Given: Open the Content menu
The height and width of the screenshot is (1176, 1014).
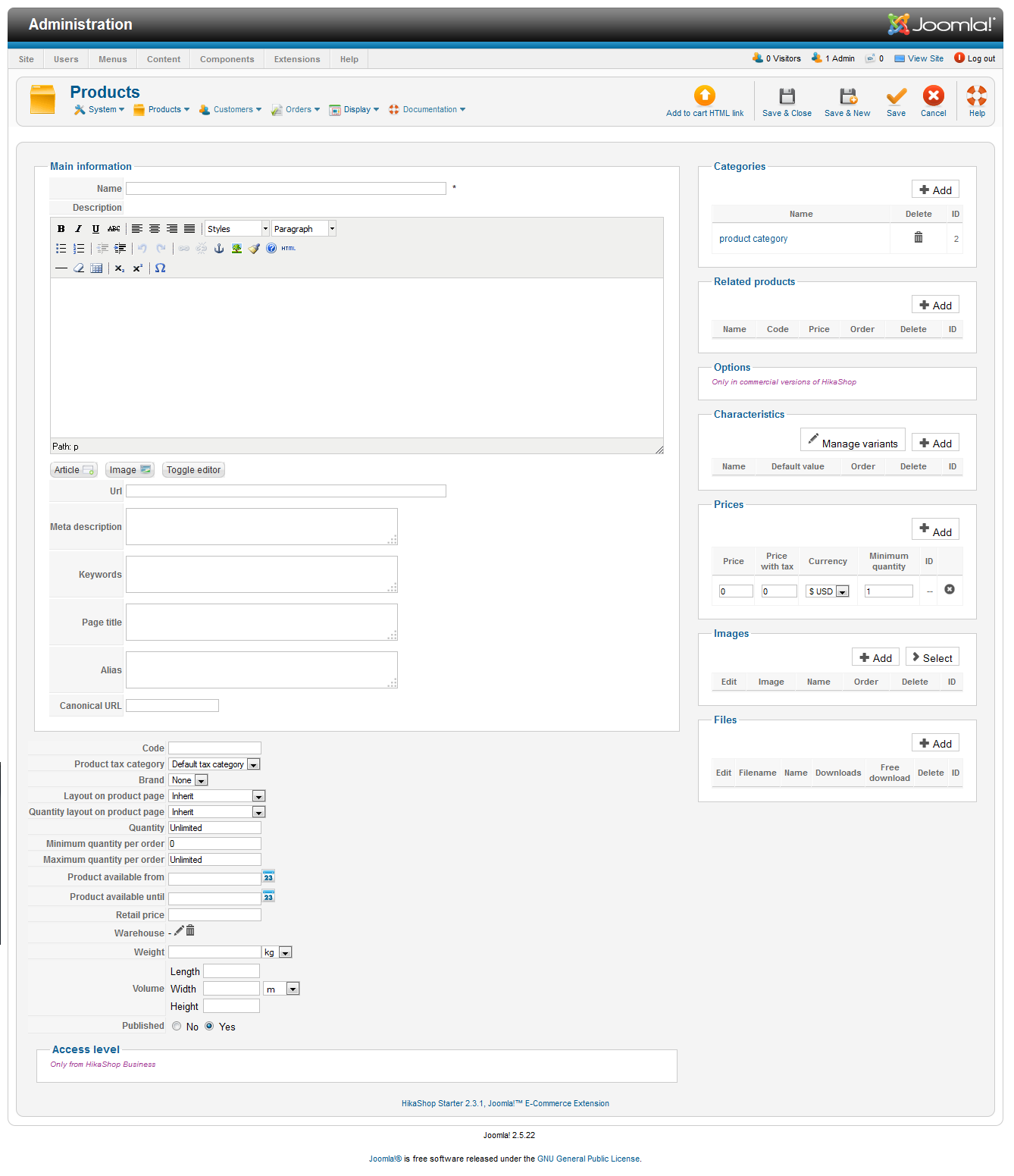Looking at the screenshot, I should point(164,59).
